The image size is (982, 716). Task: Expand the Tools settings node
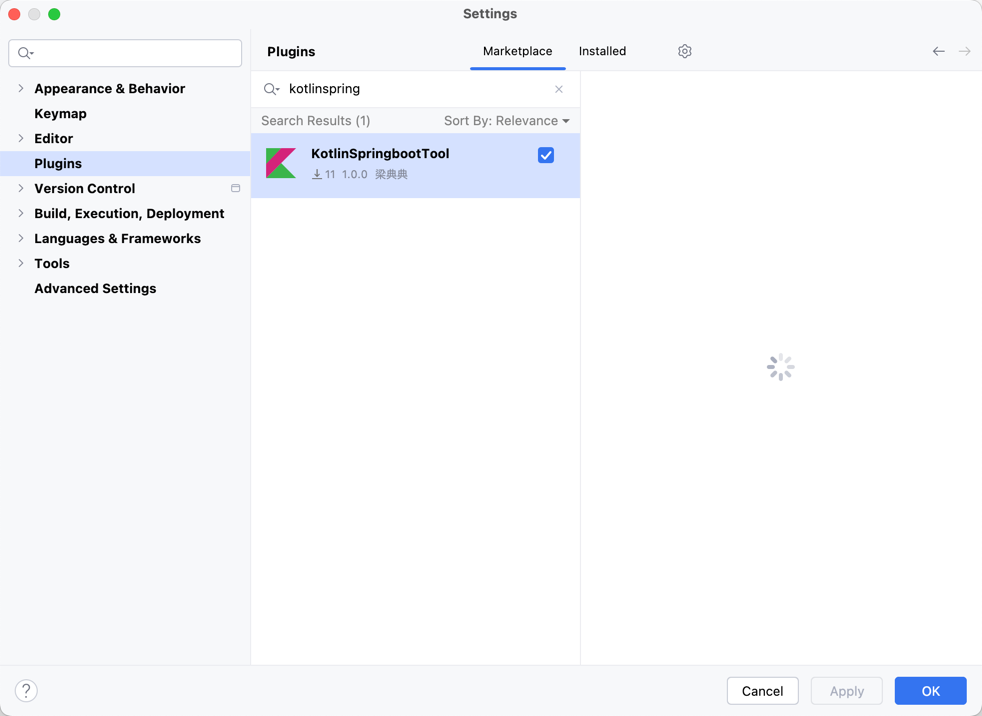(21, 264)
